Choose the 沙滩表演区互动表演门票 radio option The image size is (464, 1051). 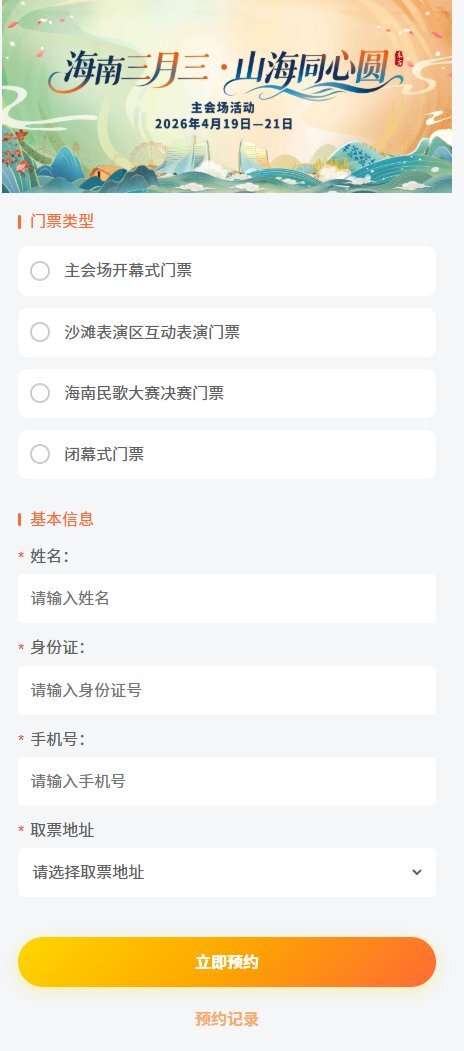click(227, 332)
